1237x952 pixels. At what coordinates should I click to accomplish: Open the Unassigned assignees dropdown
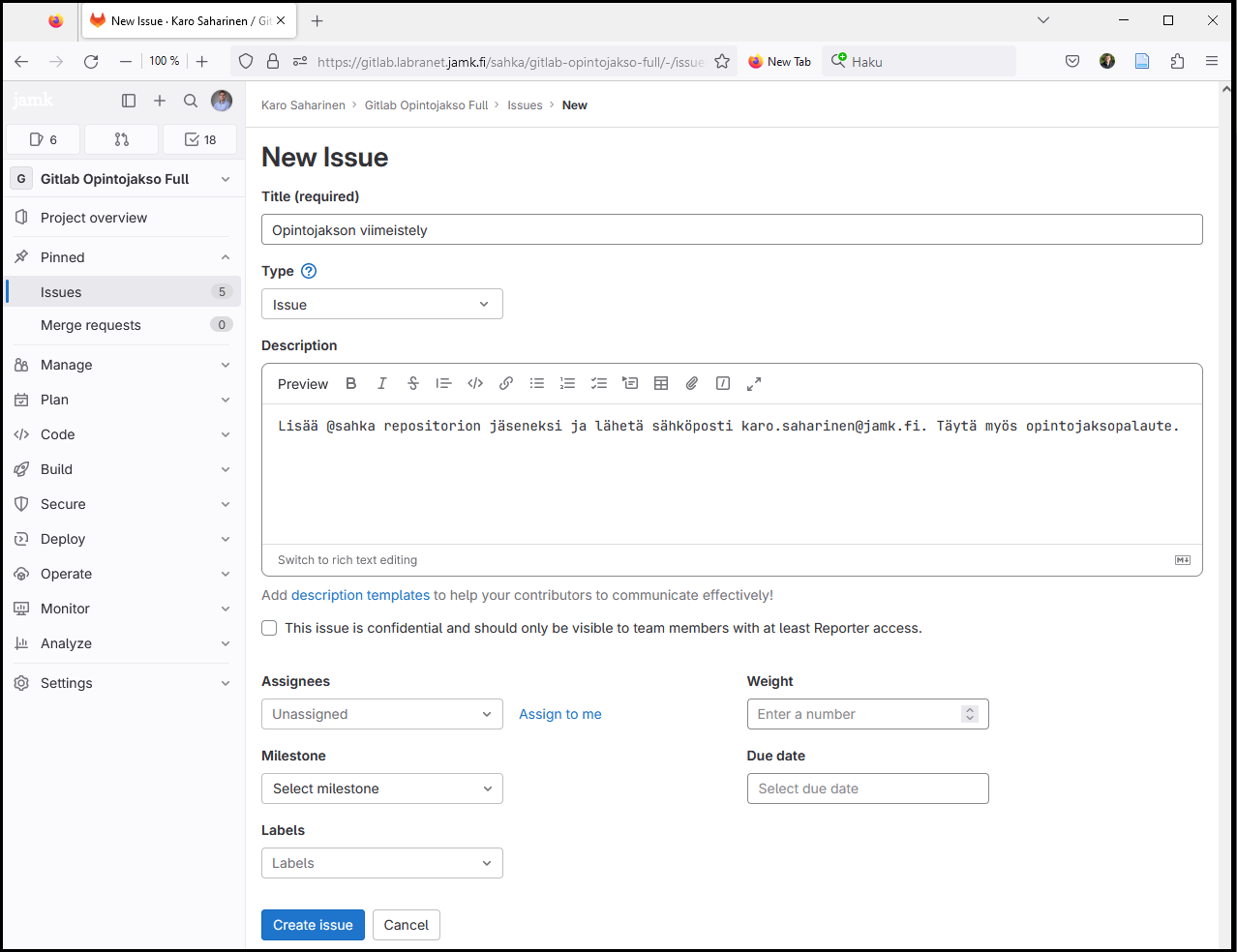pyautogui.click(x=381, y=714)
